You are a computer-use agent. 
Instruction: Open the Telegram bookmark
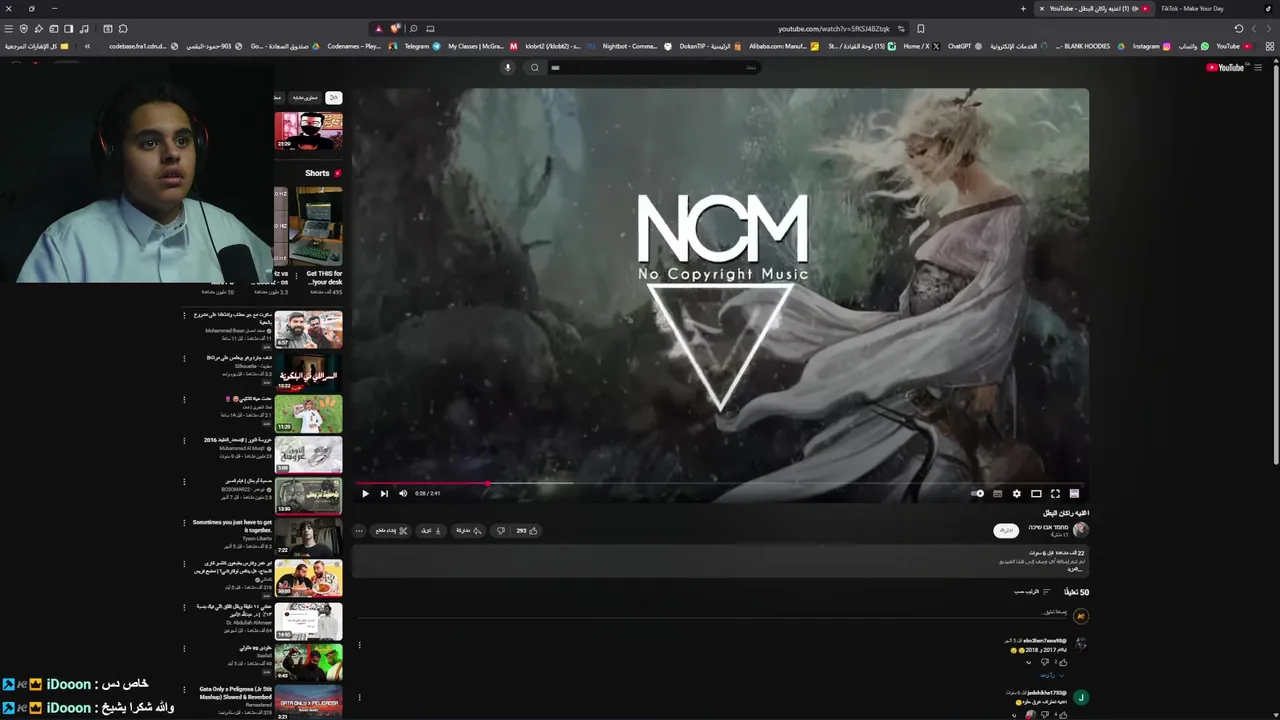point(422,46)
